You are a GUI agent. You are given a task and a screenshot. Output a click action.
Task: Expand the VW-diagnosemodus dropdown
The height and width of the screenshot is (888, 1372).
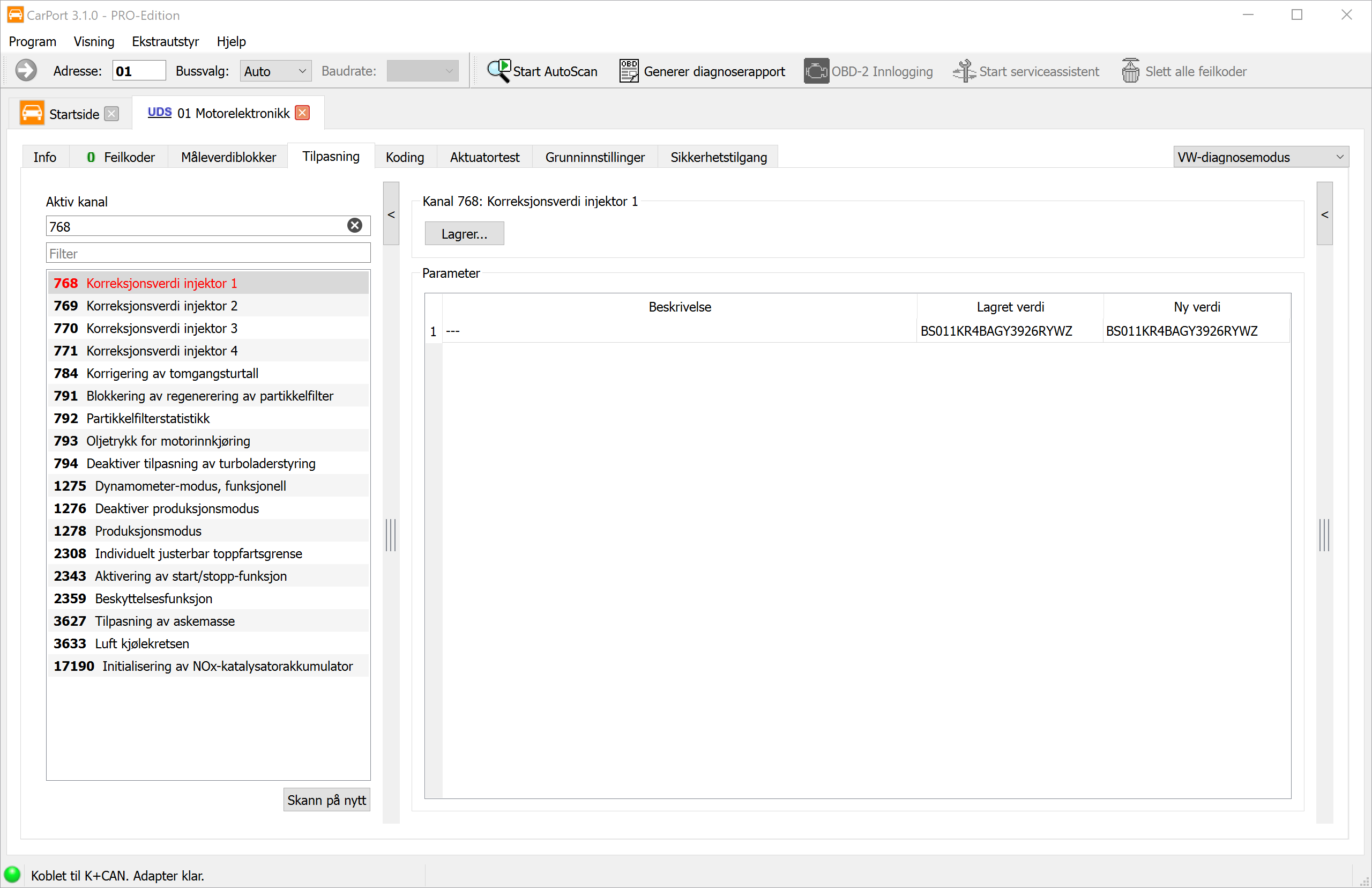pos(1261,157)
